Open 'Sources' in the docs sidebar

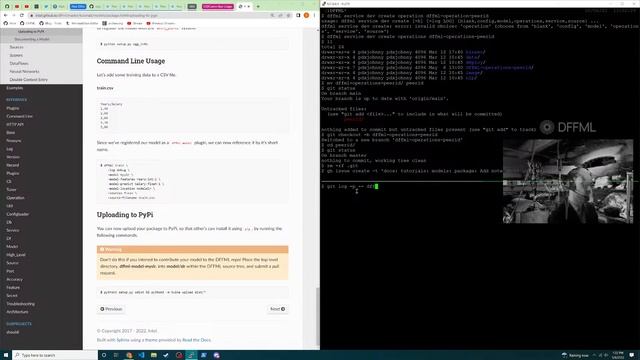[16, 47]
